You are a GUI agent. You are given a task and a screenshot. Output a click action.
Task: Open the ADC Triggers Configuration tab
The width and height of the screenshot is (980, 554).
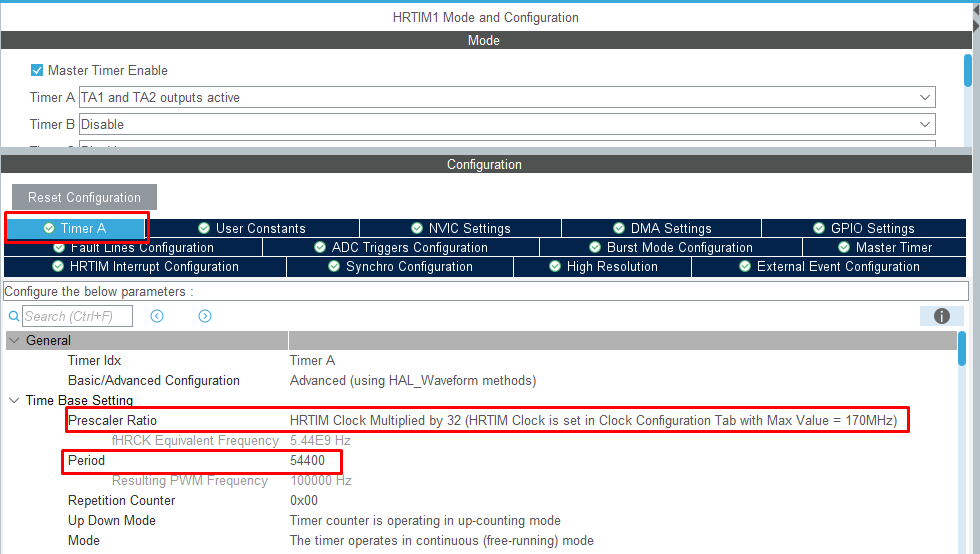401,248
